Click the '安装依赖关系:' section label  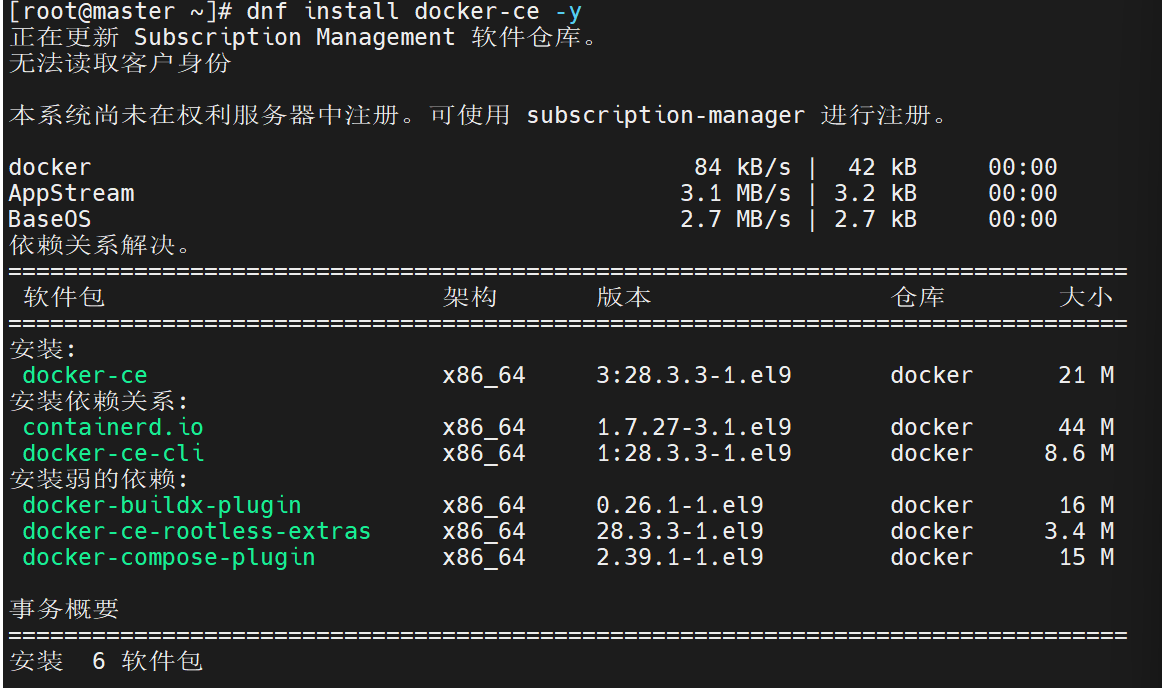click(99, 401)
